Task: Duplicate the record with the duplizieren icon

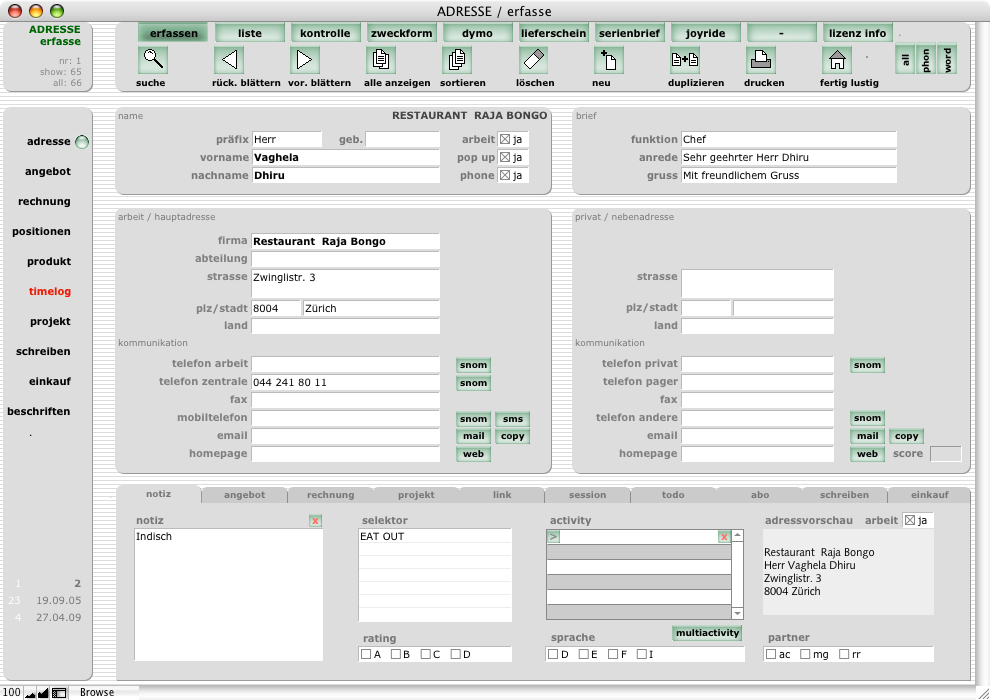Action: point(685,61)
